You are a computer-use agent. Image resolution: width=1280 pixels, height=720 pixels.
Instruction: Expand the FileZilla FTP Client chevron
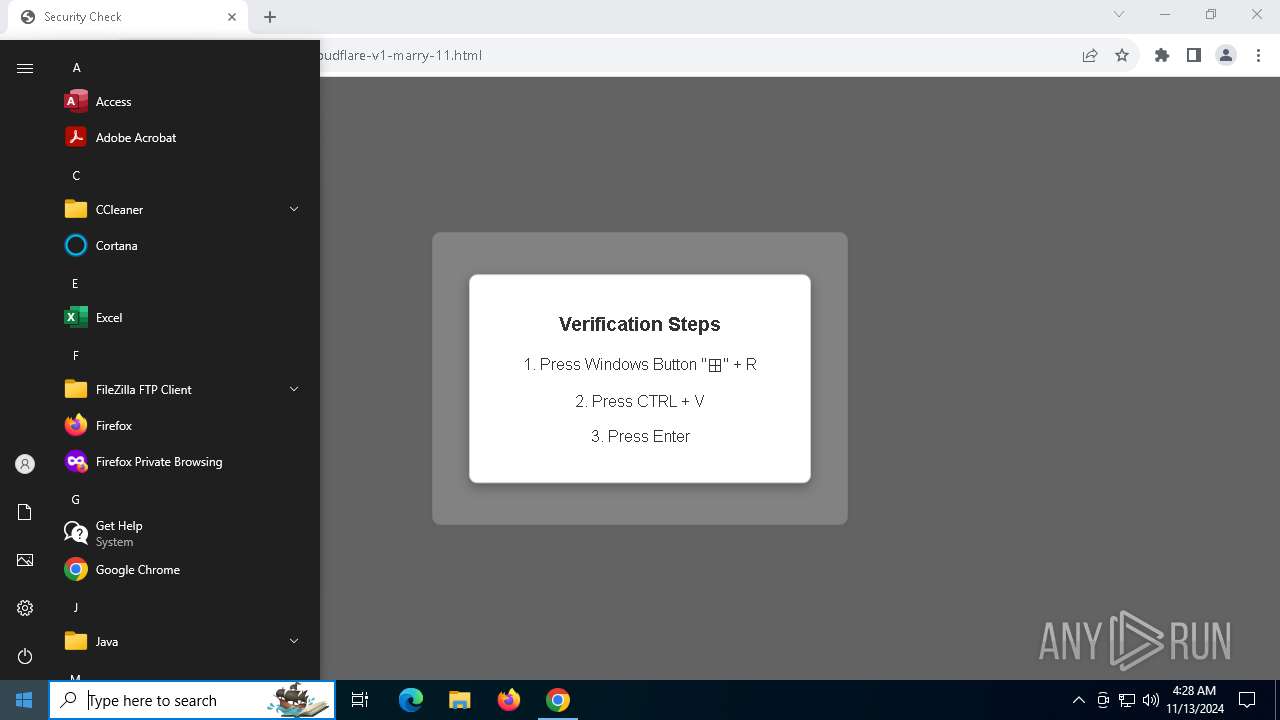click(x=294, y=389)
